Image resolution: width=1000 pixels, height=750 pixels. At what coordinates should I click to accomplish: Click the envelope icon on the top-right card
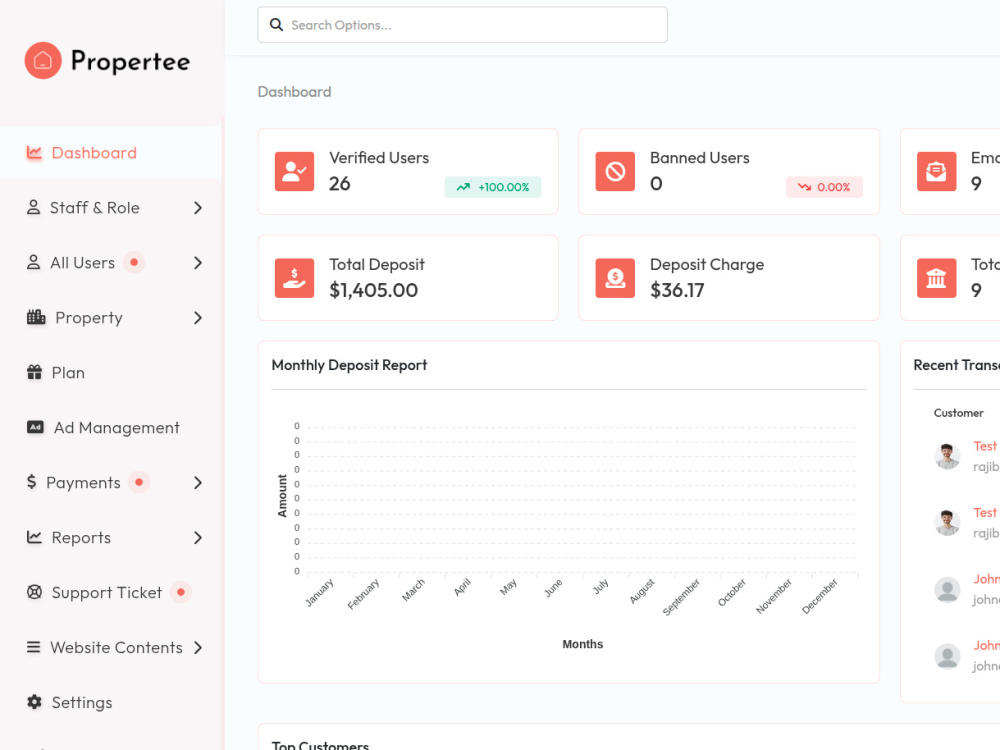pos(936,171)
